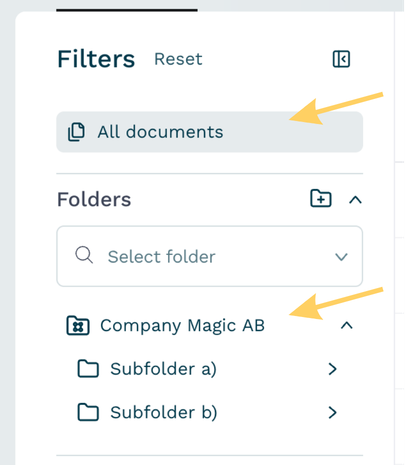Expand Subfolder b) with its arrow
The image size is (405, 465).
(332, 413)
